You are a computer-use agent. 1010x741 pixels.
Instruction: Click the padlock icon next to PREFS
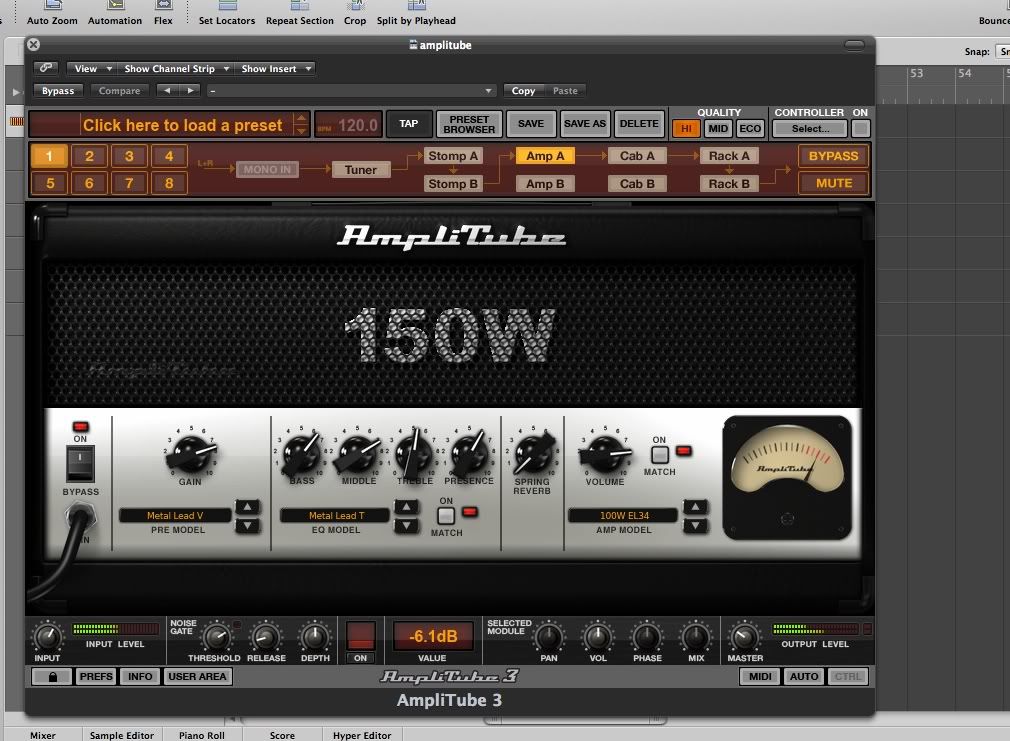[52, 677]
